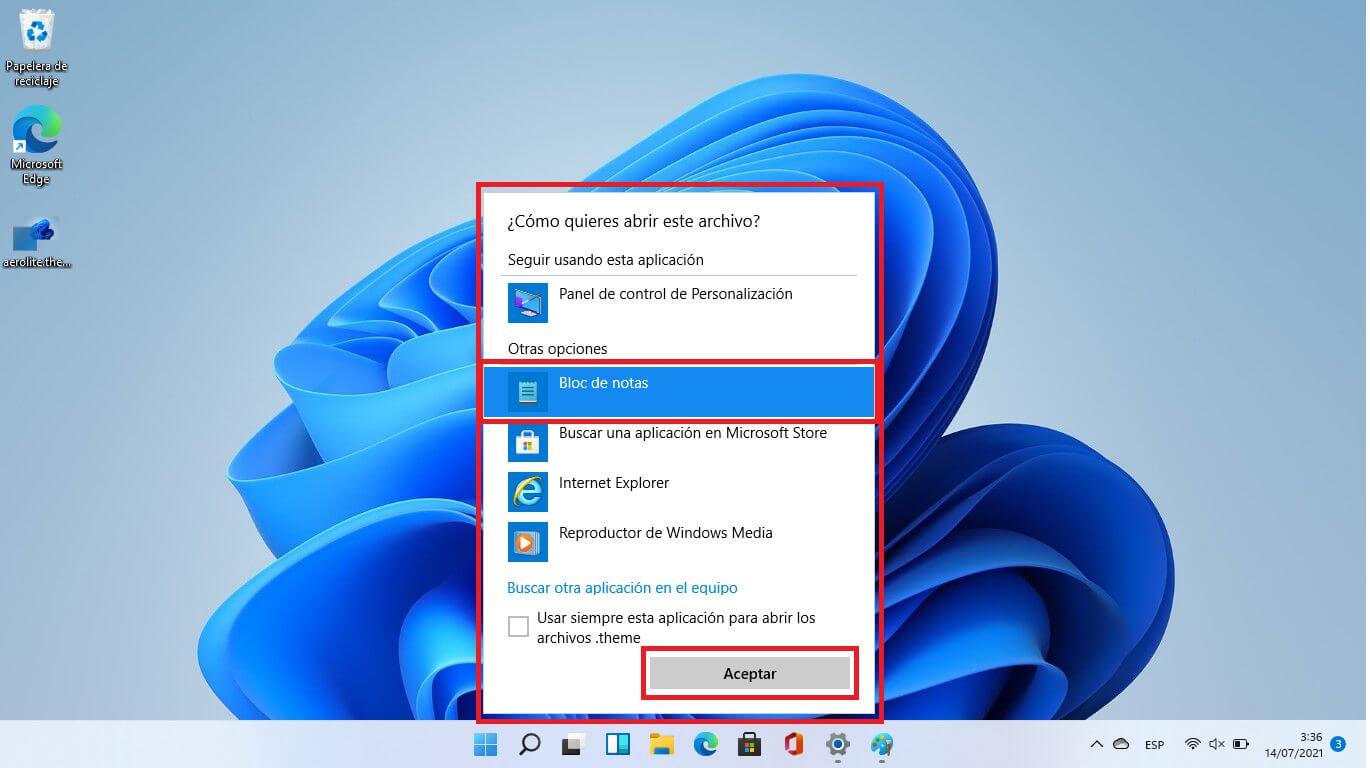Choose Panel de control de Personalización
This screenshot has width=1370, height=768.
pyautogui.click(x=679, y=302)
